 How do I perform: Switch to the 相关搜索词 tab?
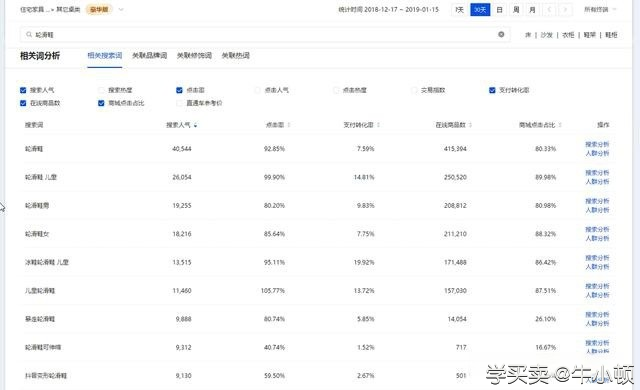(104, 55)
